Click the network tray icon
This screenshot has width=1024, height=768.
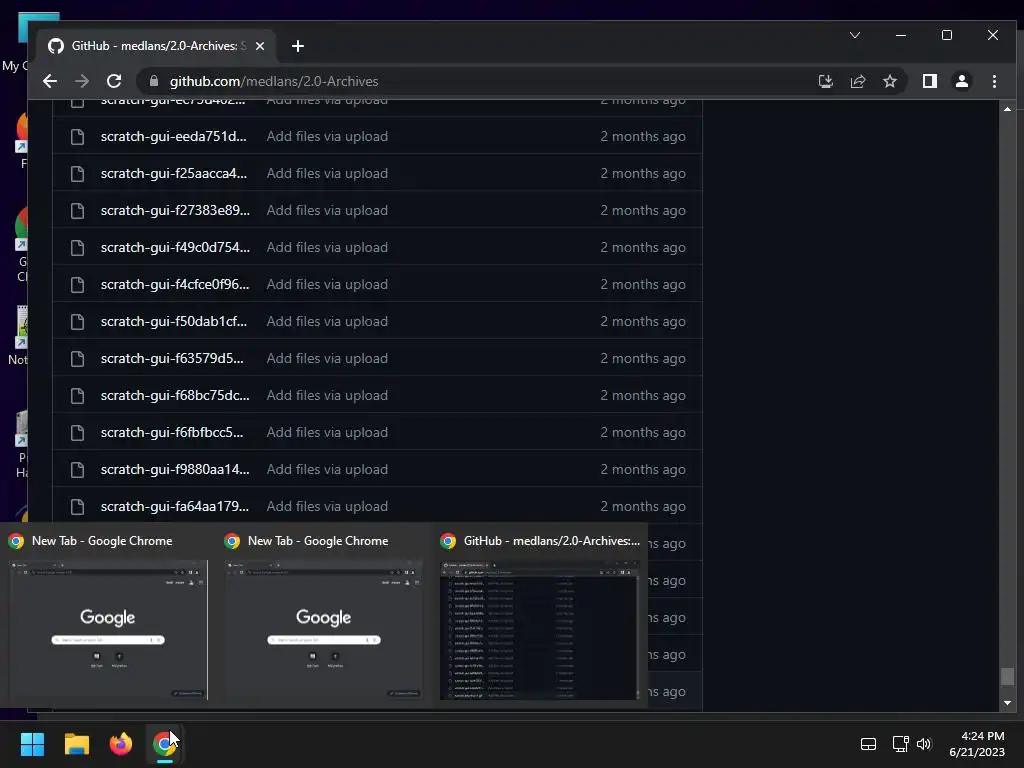[x=900, y=744]
